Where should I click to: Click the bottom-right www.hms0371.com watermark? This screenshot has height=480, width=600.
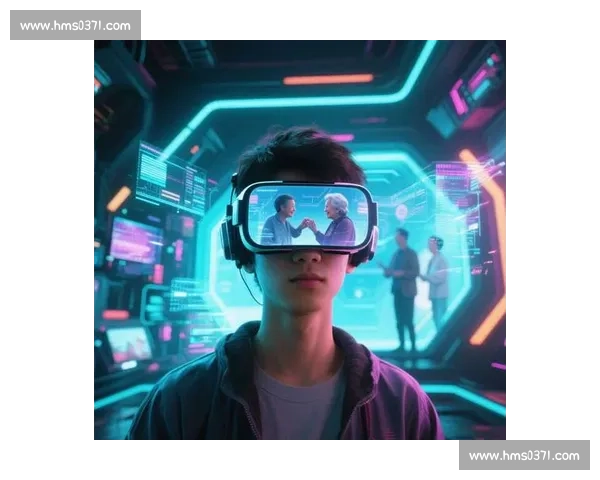(523, 456)
